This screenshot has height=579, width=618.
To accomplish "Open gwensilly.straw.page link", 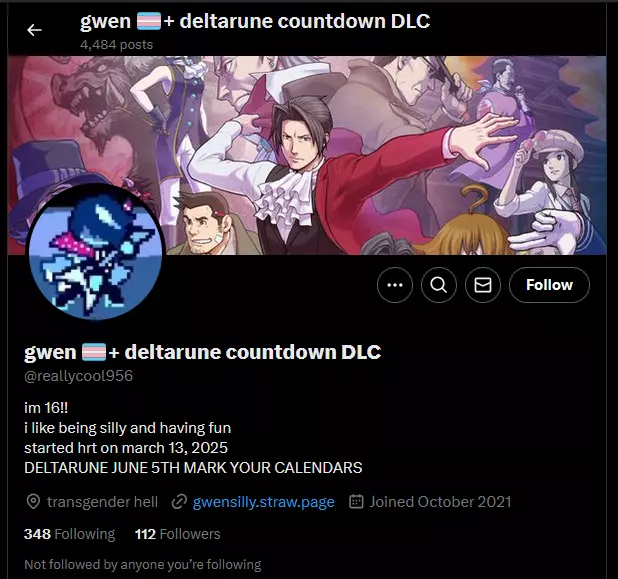I will [x=264, y=502].
